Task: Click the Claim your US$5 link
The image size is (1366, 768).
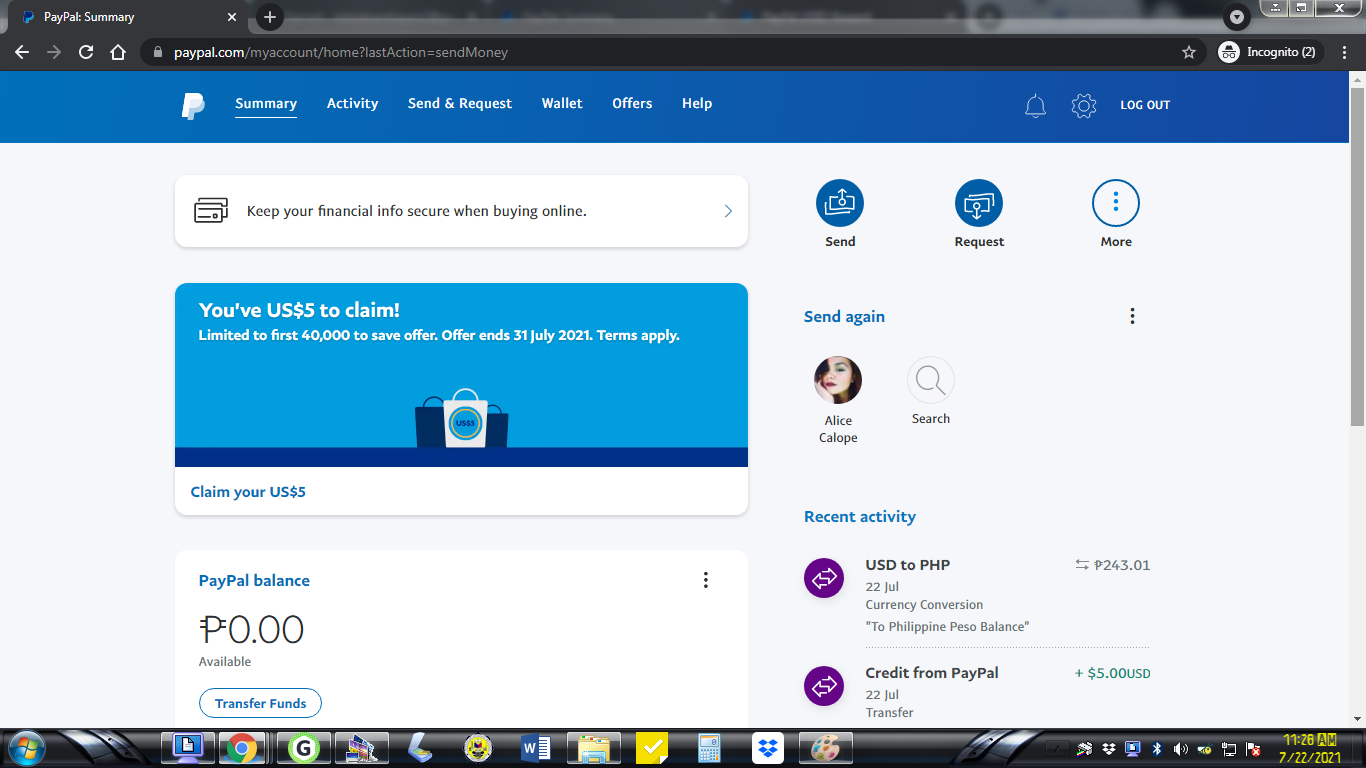Action: coord(248,492)
